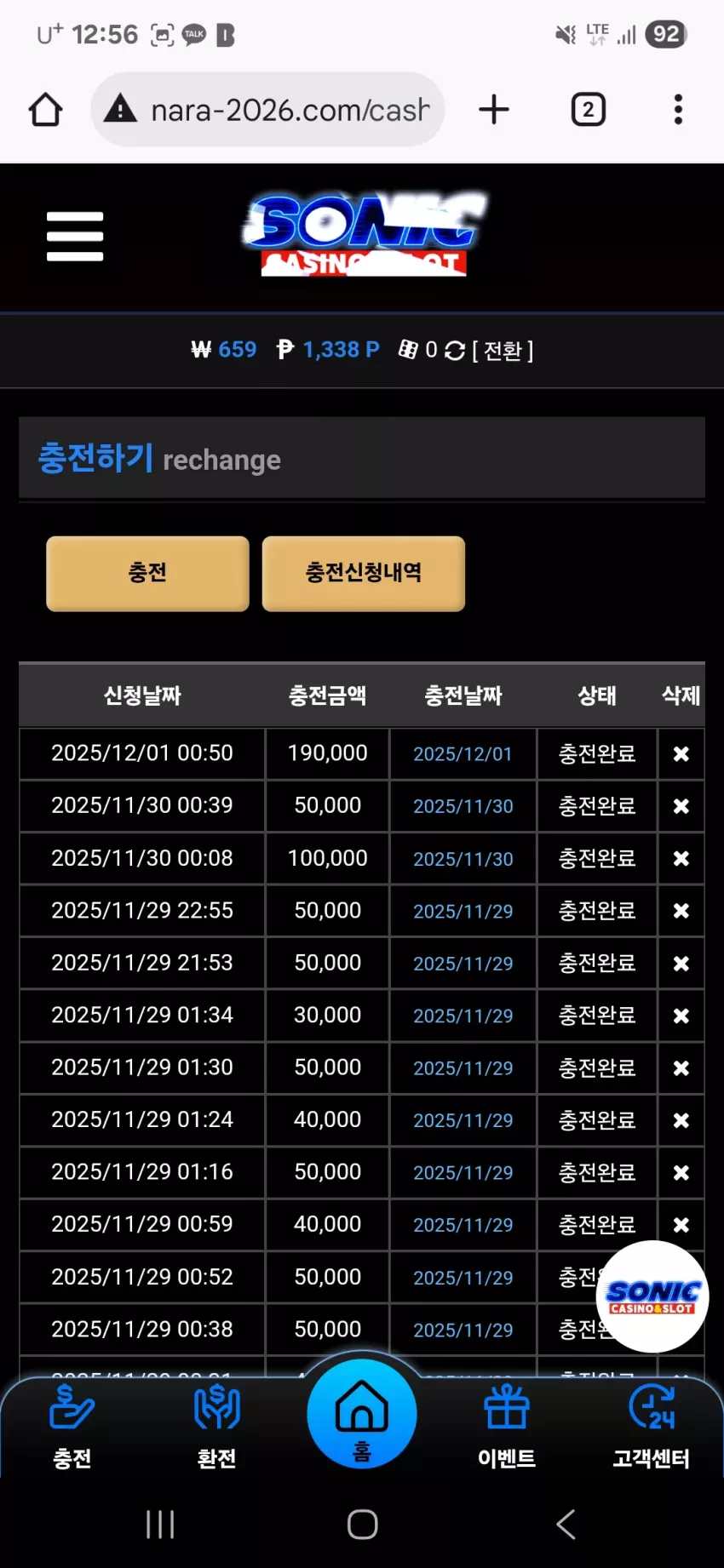The image size is (724, 1568).
Task: Open 이벤트 gift icon
Action: [507, 1428]
